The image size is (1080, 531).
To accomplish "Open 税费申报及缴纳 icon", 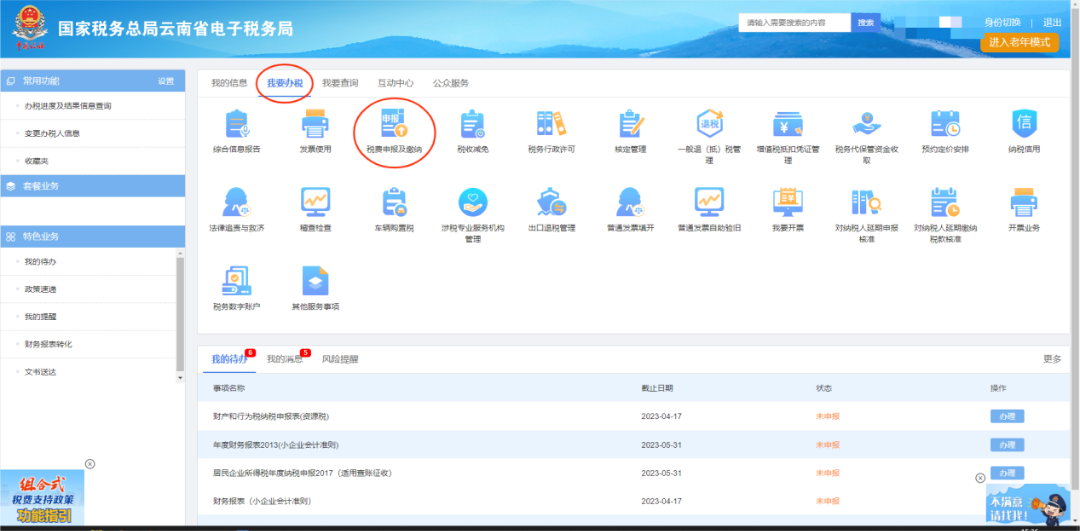I will tap(394, 124).
